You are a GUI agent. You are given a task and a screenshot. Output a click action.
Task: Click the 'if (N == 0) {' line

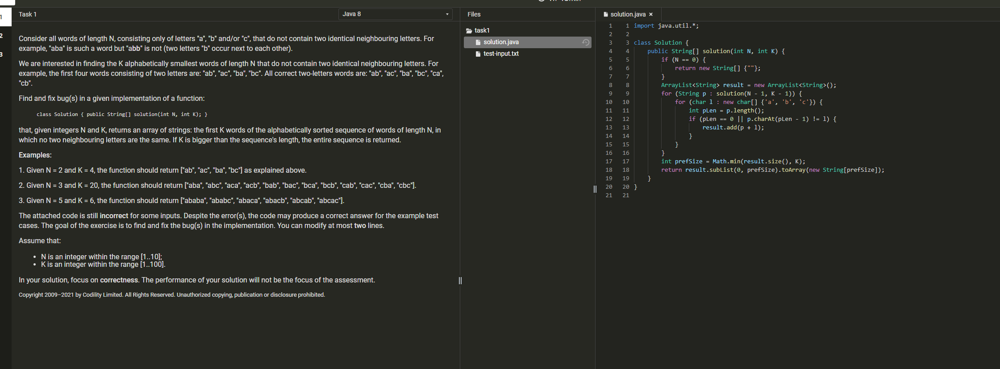click(683, 59)
